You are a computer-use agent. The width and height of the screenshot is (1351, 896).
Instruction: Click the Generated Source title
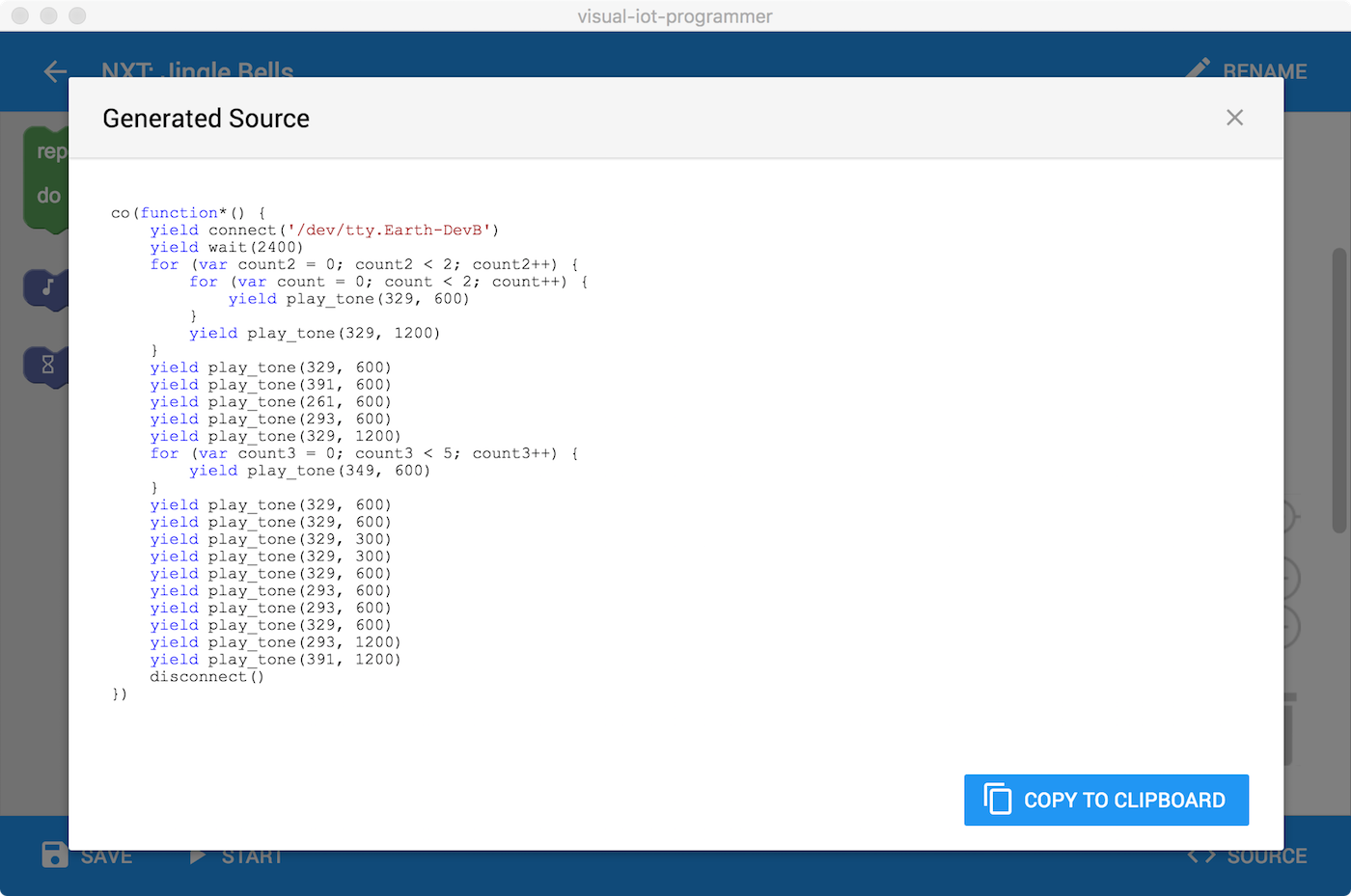point(206,119)
